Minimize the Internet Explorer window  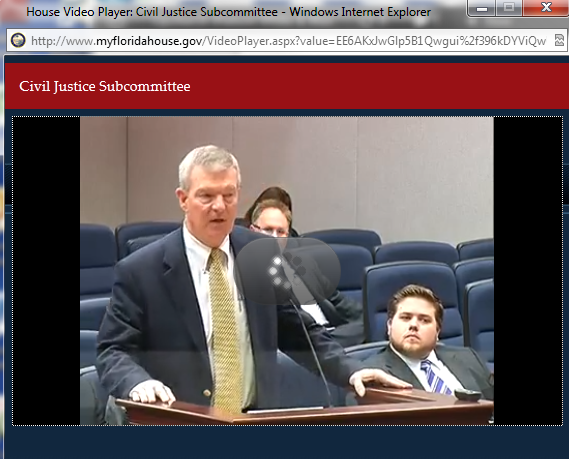pyautogui.click(x=482, y=8)
